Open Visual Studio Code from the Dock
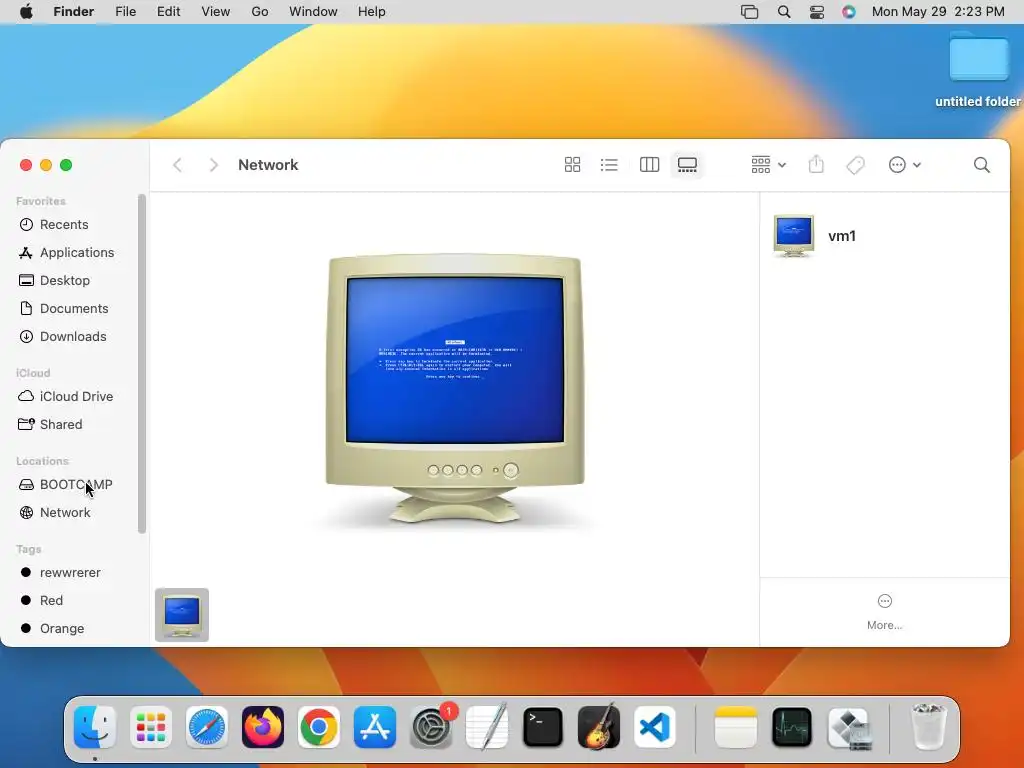Screen dimensions: 1024x768 tap(655, 727)
